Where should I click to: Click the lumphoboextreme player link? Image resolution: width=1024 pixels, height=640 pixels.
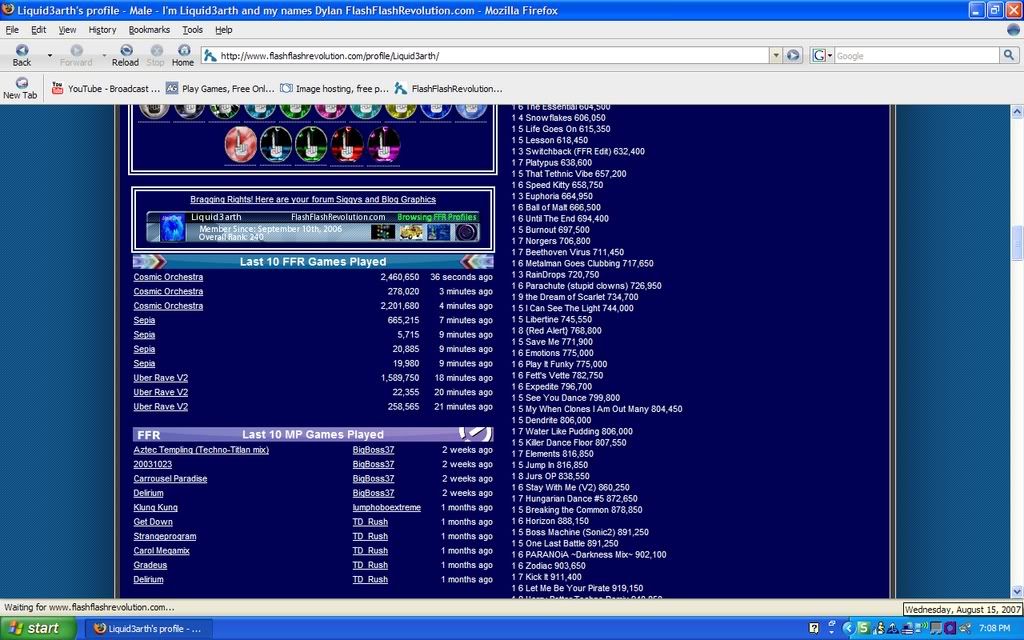point(386,508)
